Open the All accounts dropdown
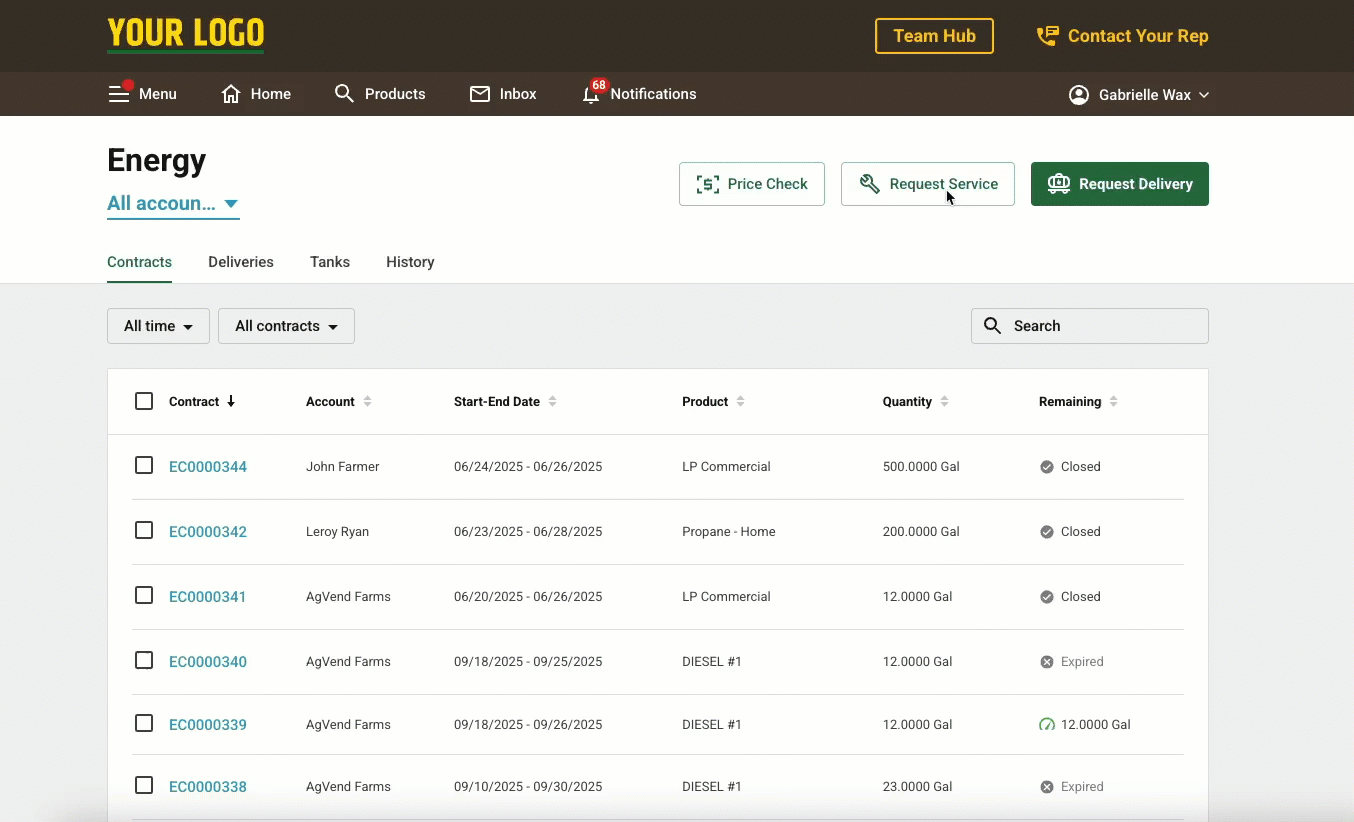 click(173, 204)
